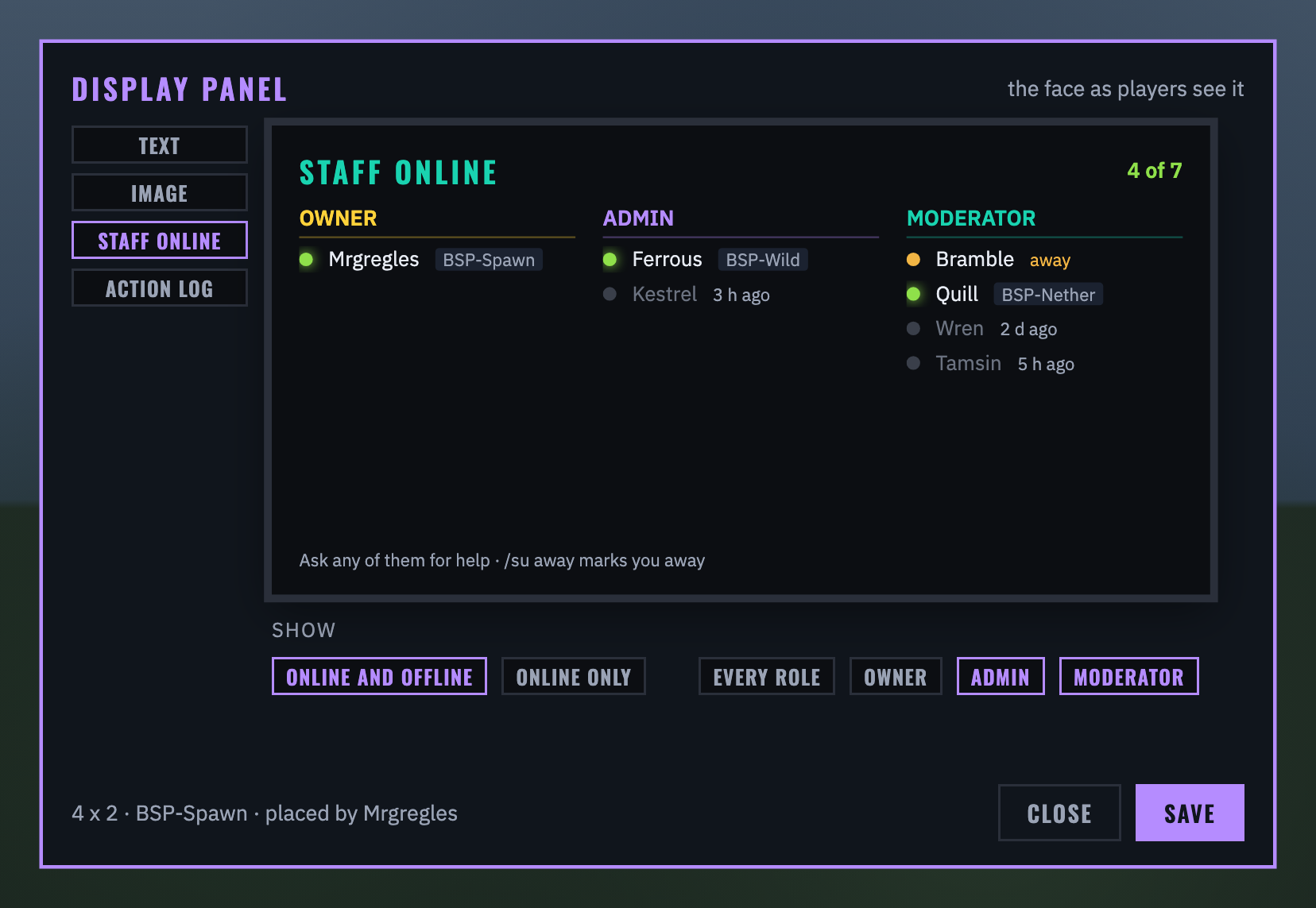This screenshot has height=908, width=1316.
Task: Switch to the Image panel type
Action: tap(159, 192)
